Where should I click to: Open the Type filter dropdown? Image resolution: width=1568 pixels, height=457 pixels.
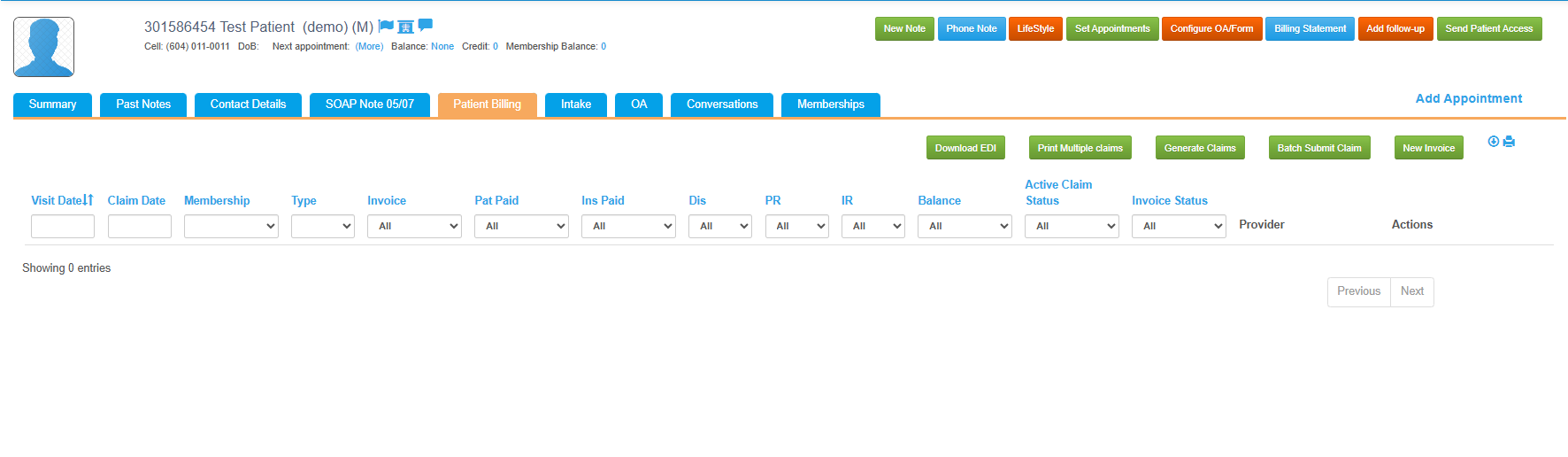pos(323,226)
